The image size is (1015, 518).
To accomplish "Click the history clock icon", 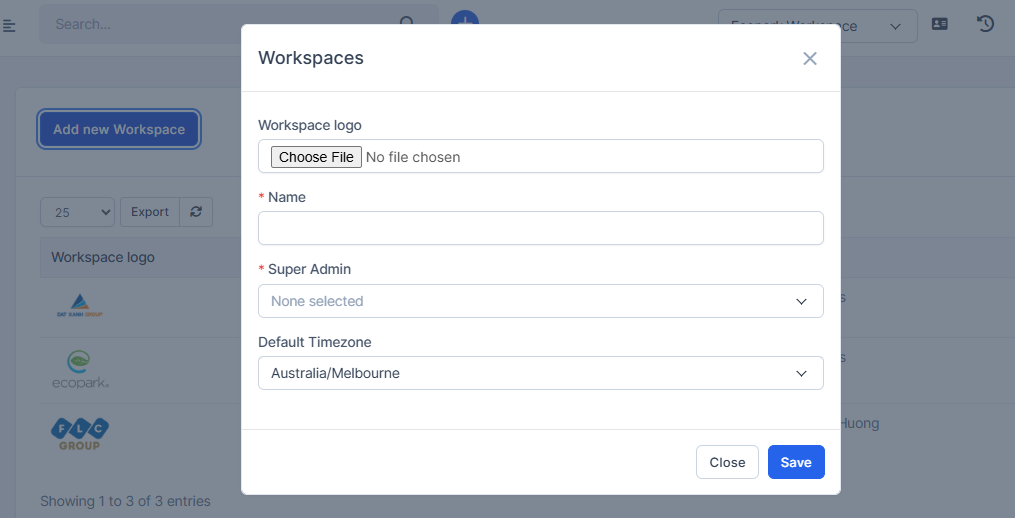I will pyautogui.click(x=985, y=24).
